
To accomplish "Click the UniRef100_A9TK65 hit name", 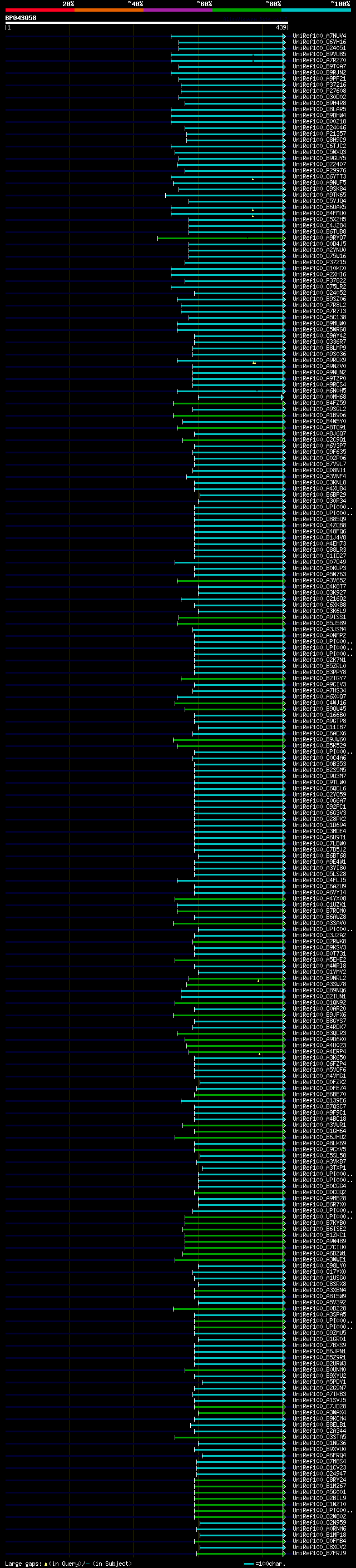I will pyautogui.click(x=319, y=195).
